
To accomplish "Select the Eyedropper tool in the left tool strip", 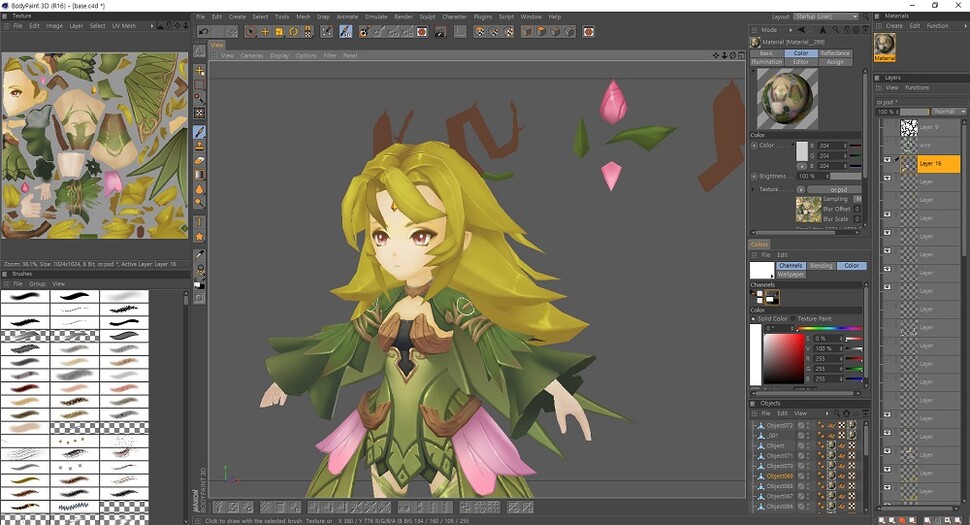I will 199,255.
